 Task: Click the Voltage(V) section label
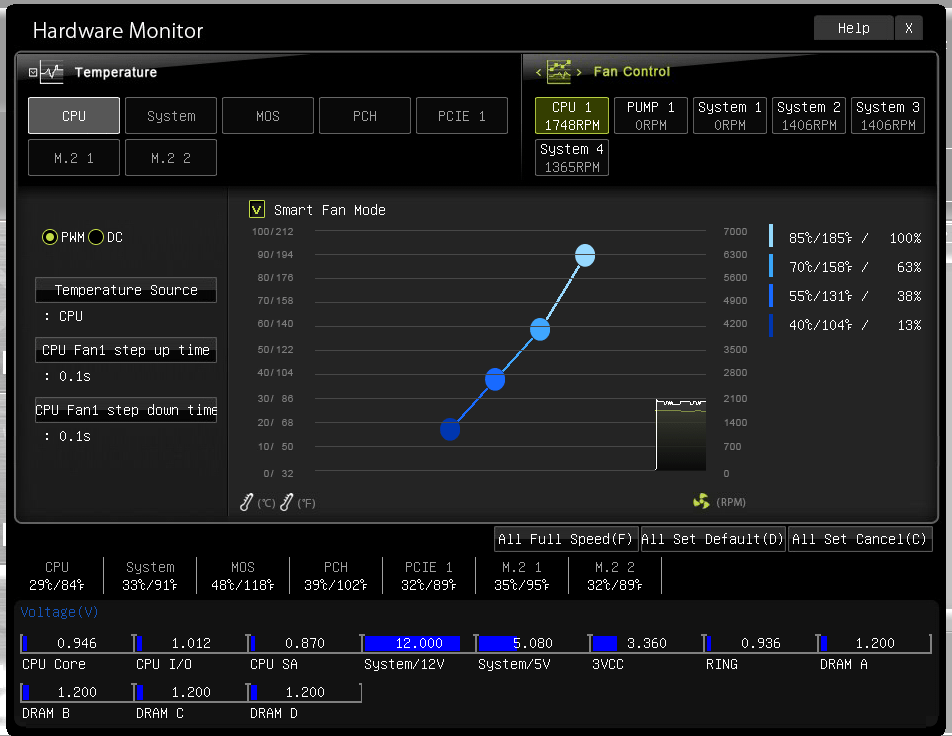[60, 612]
